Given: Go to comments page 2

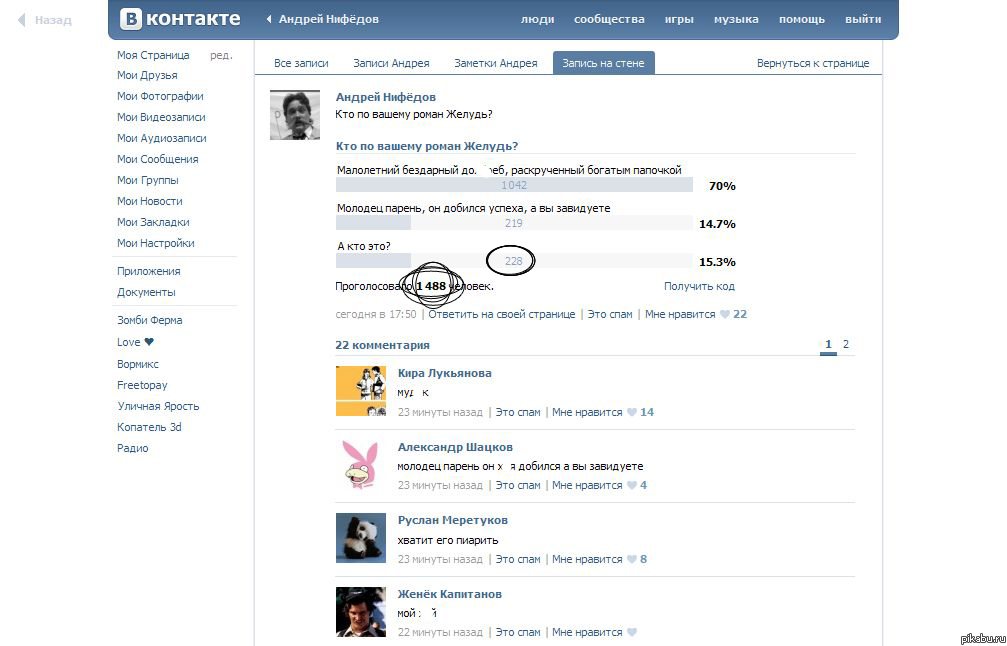Looking at the screenshot, I should [846, 344].
